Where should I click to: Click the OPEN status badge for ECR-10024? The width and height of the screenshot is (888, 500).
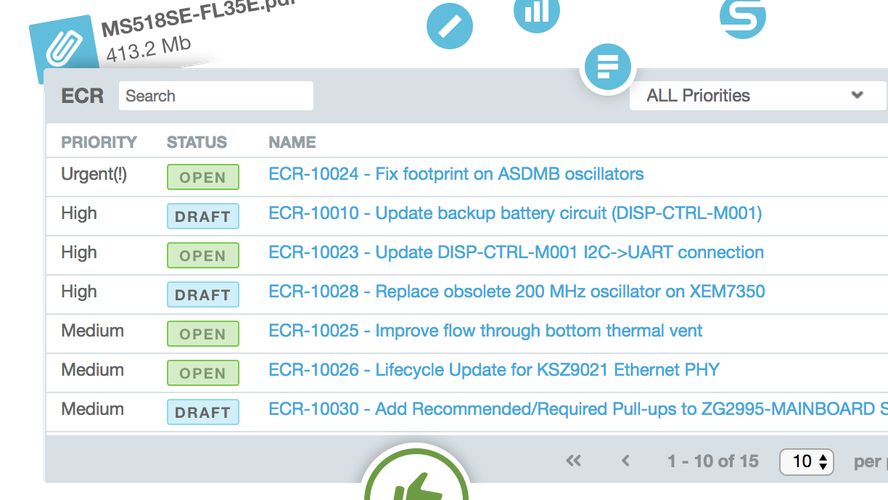coord(203,177)
